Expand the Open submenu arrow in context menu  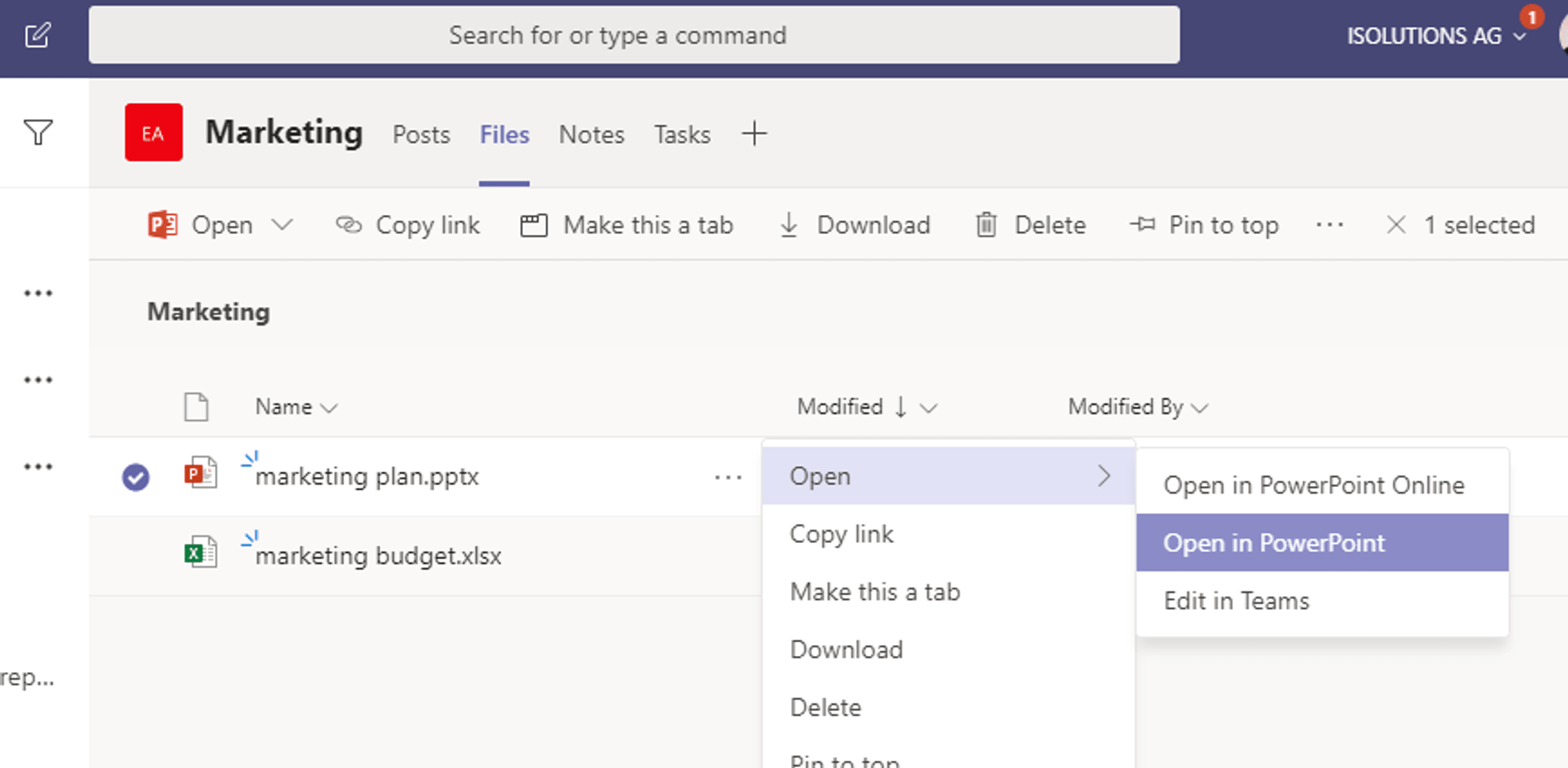[x=1104, y=476]
